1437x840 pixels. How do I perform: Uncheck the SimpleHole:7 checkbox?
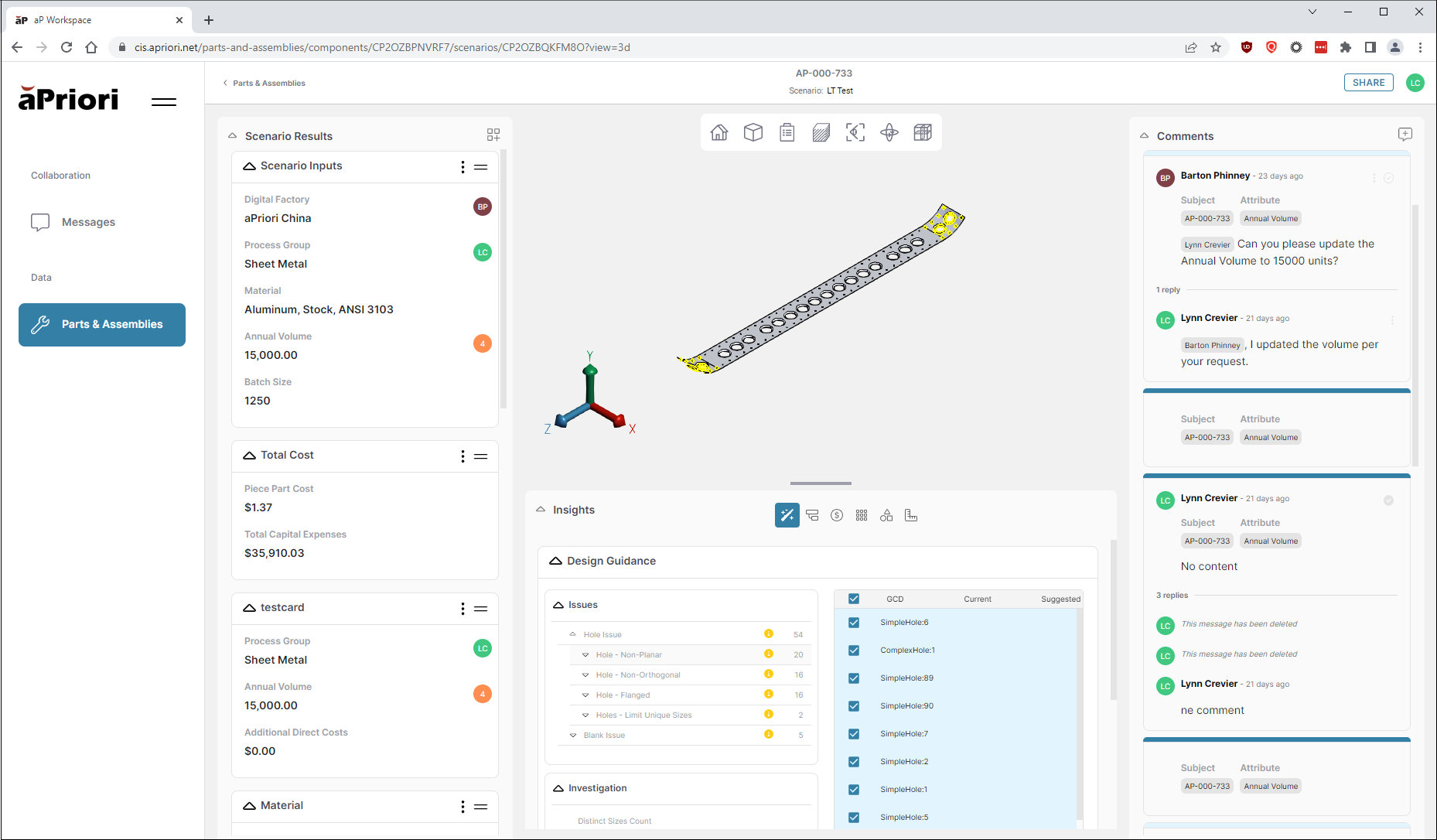point(854,734)
